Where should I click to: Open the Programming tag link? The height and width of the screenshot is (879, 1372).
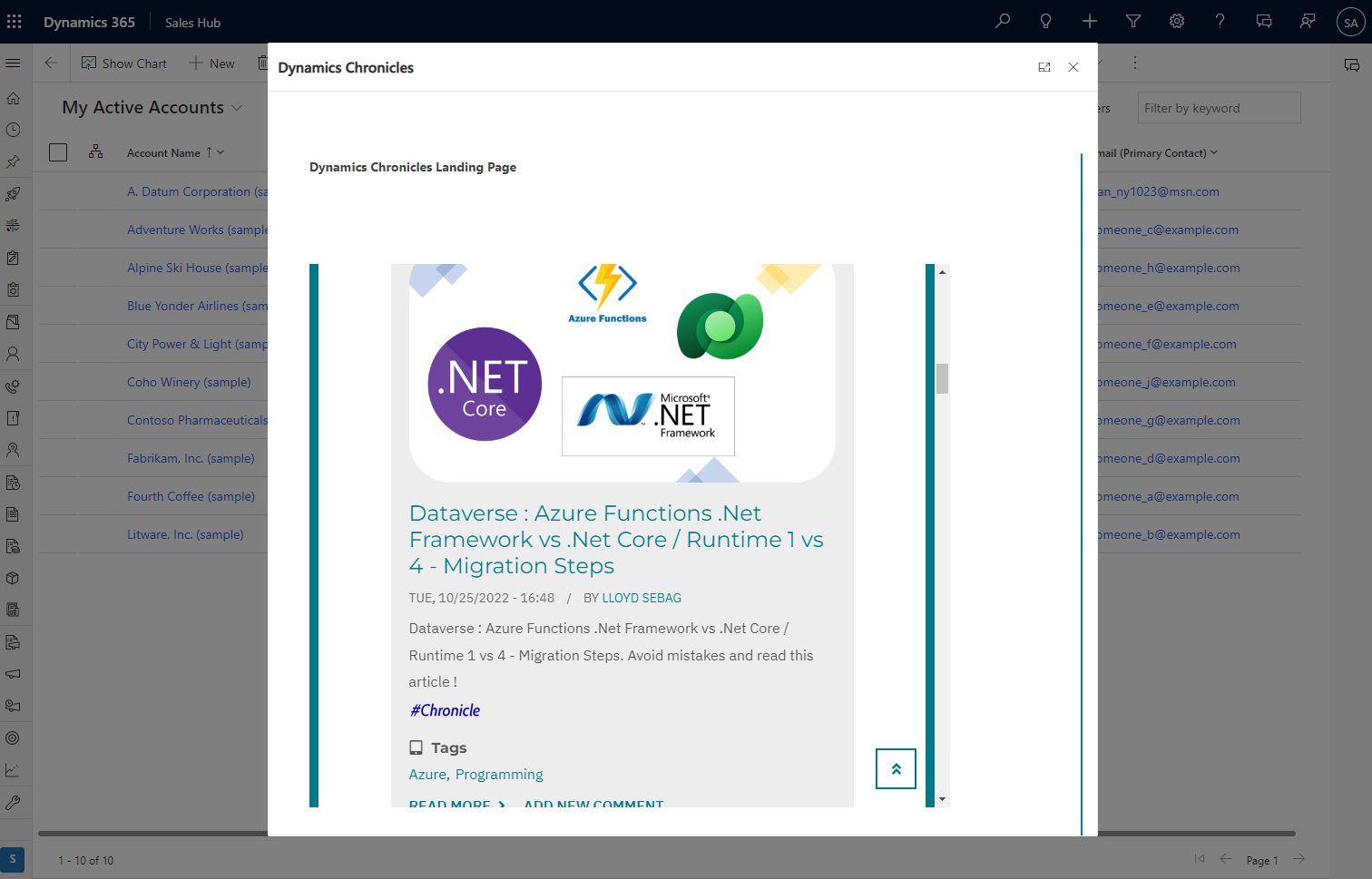tap(499, 775)
